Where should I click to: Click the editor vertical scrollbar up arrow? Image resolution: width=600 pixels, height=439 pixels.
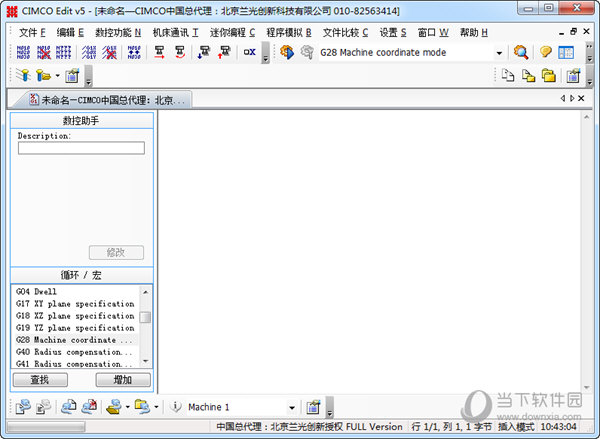point(586,117)
